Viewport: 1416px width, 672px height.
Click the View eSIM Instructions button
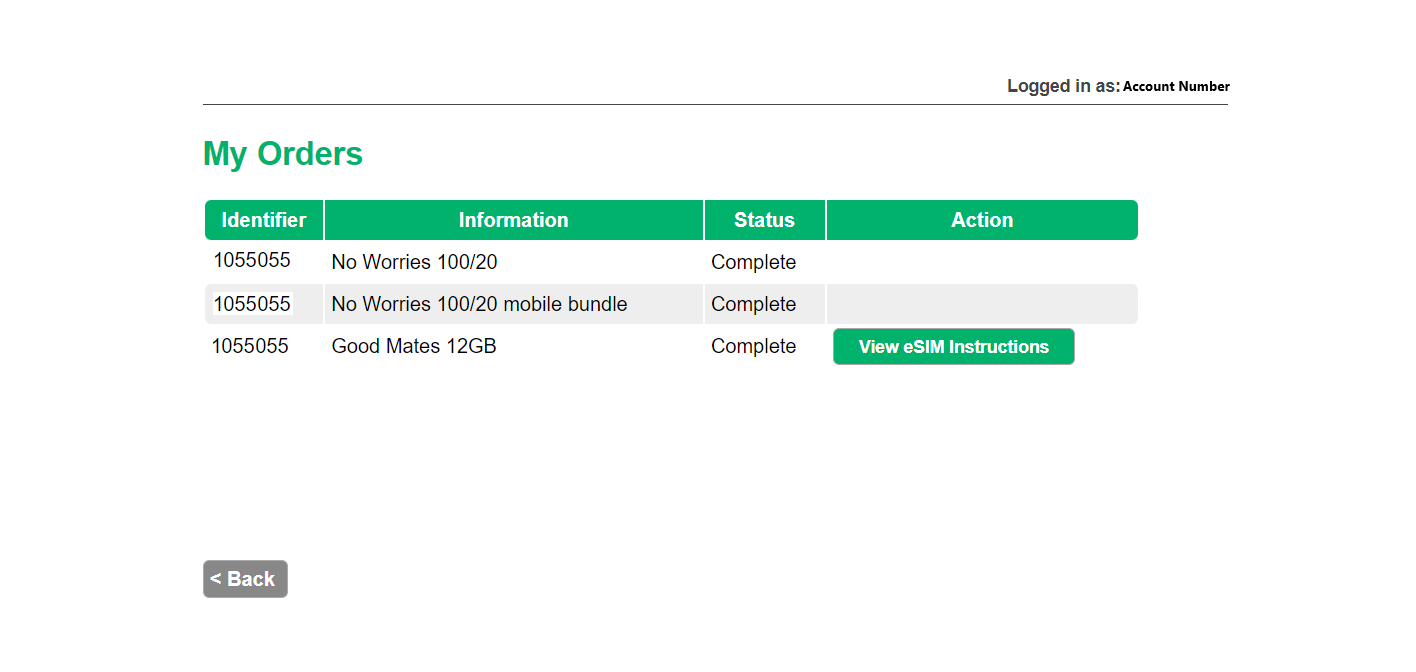point(953,347)
